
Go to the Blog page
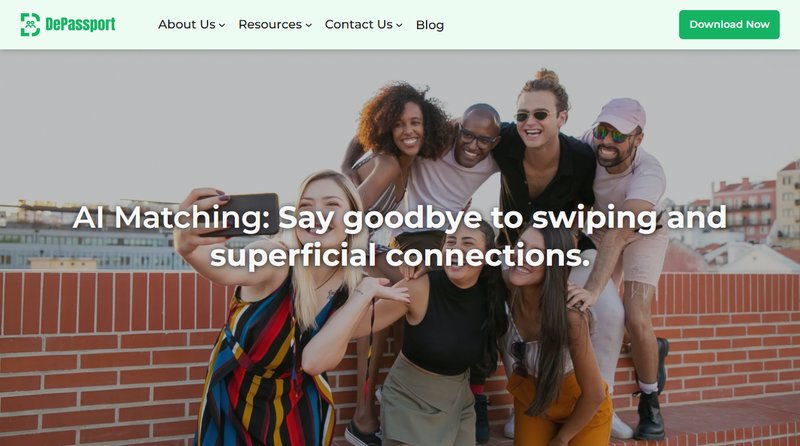430,24
